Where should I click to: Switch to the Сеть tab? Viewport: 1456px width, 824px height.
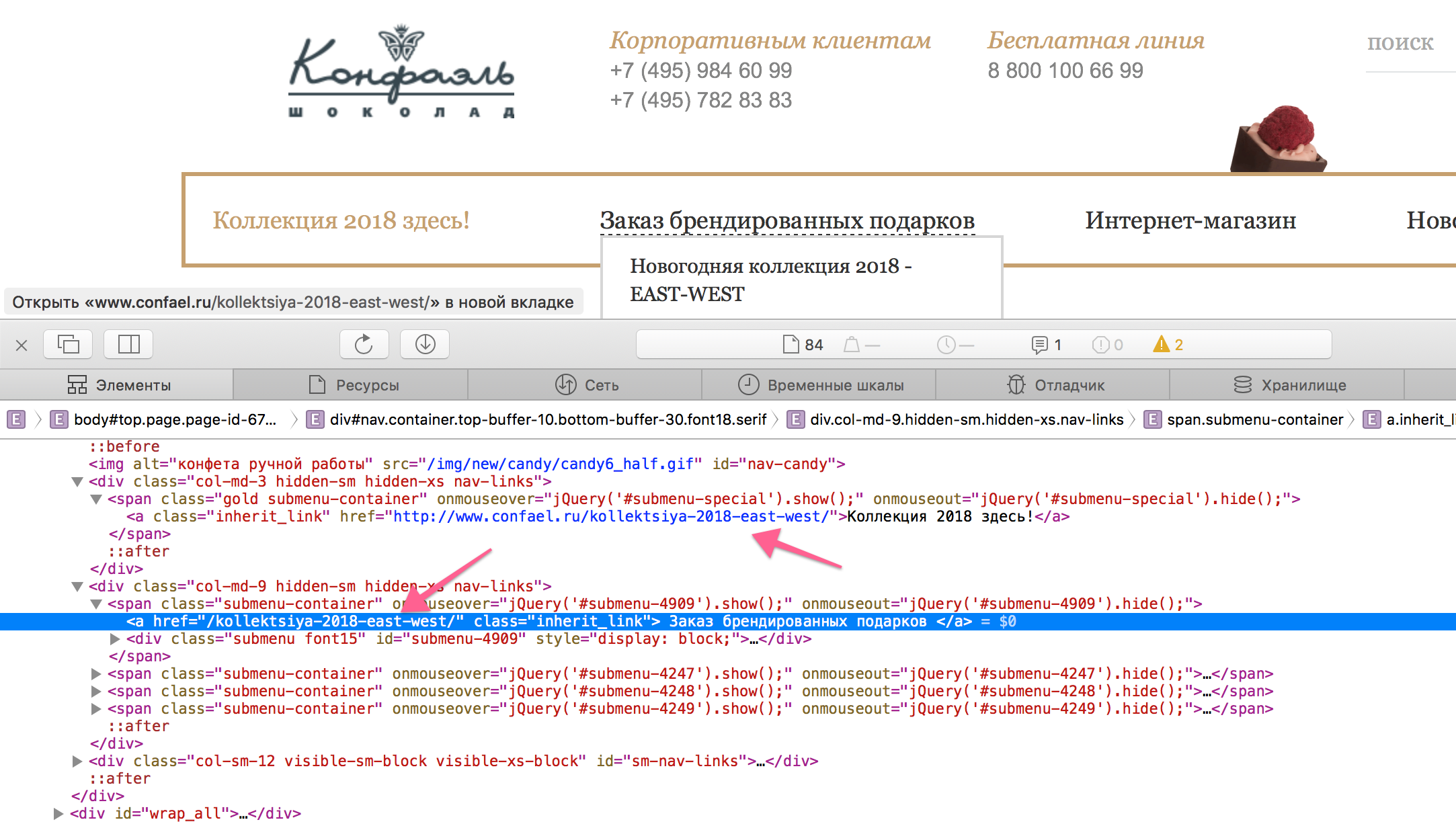tap(585, 385)
